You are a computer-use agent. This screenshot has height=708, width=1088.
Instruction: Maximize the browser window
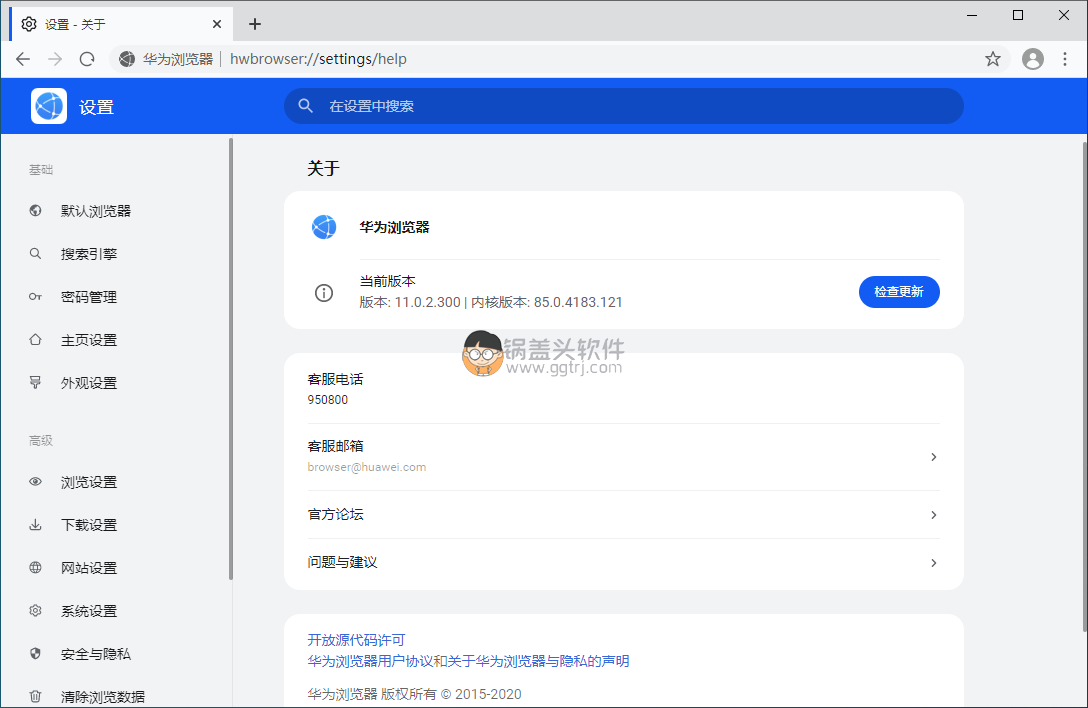(1018, 15)
